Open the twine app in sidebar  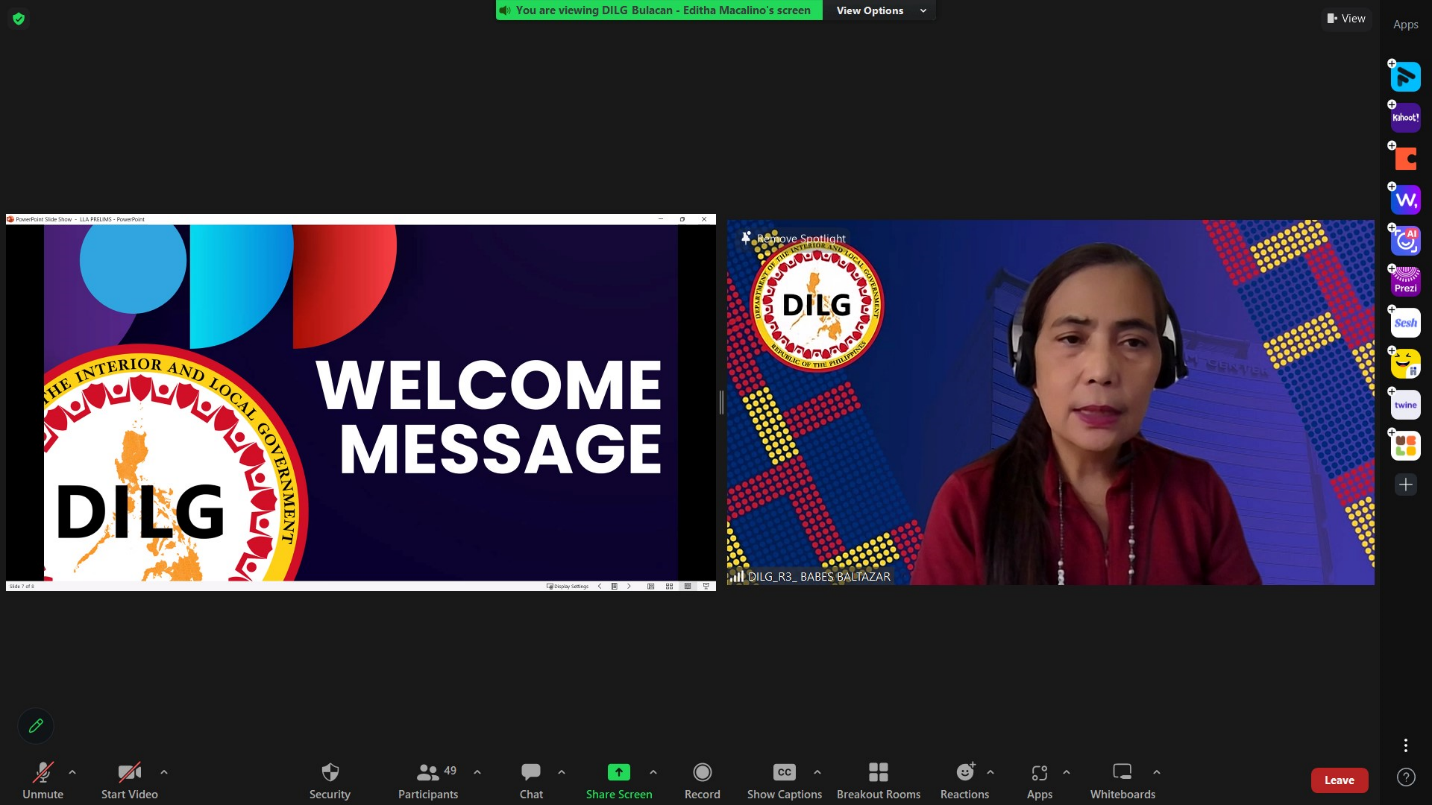[x=1406, y=405]
